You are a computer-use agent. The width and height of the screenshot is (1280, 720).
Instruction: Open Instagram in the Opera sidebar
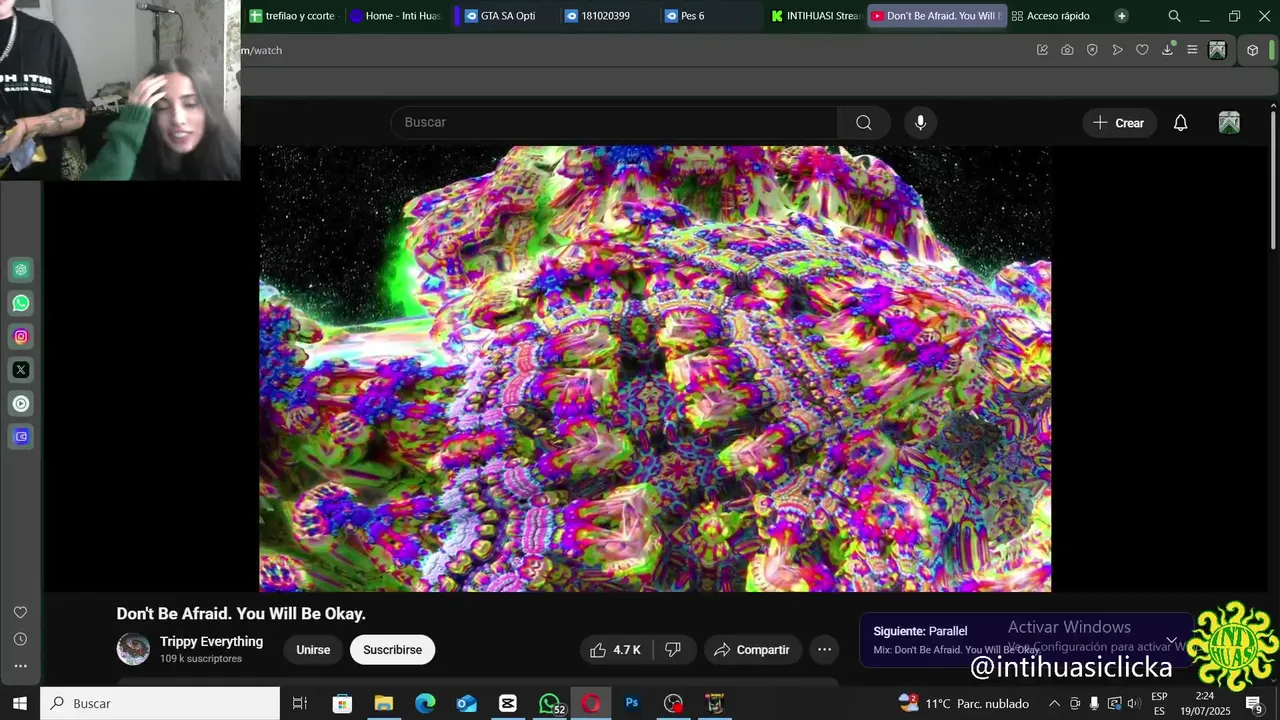click(21, 337)
